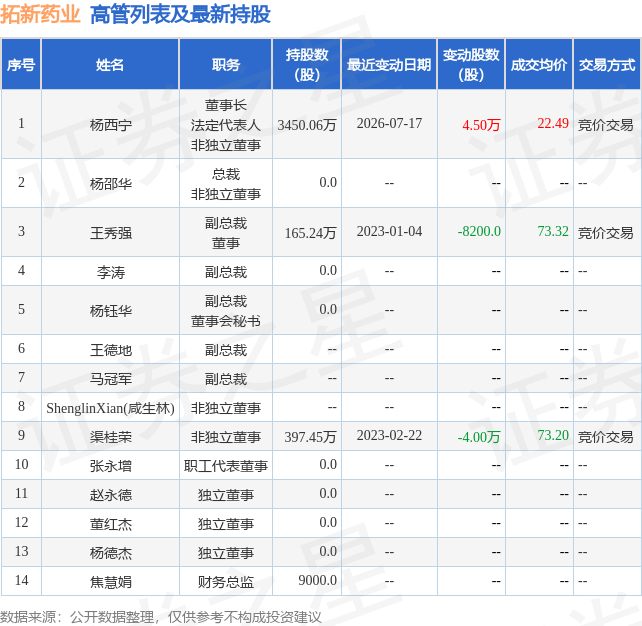
Task: Select the name 董红杰
Action: tap(111, 524)
